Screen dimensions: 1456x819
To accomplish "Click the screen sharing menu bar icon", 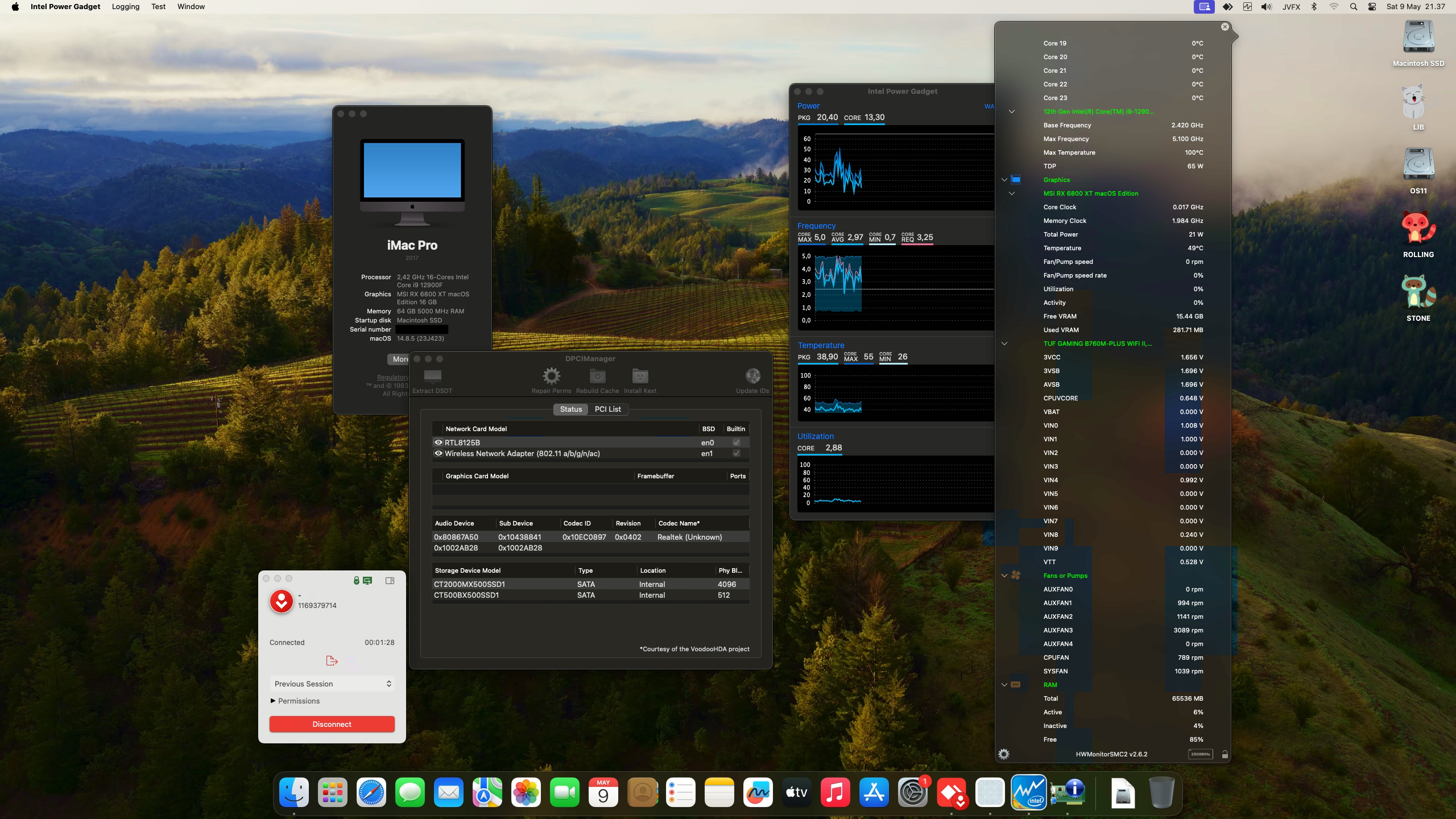I will 1204,7.
